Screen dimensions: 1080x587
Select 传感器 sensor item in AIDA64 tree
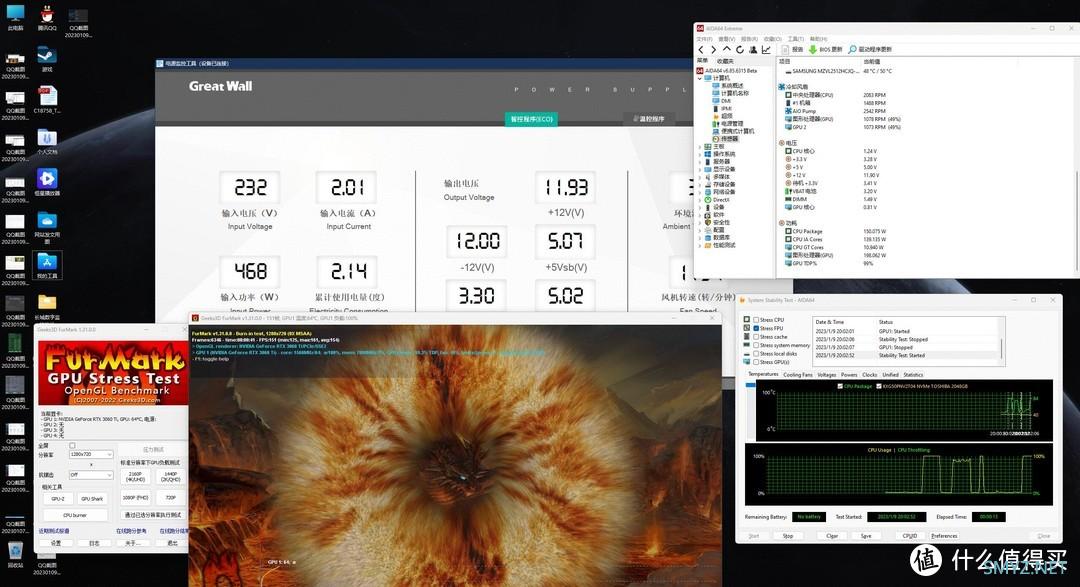pyautogui.click(x=729, y=138)
